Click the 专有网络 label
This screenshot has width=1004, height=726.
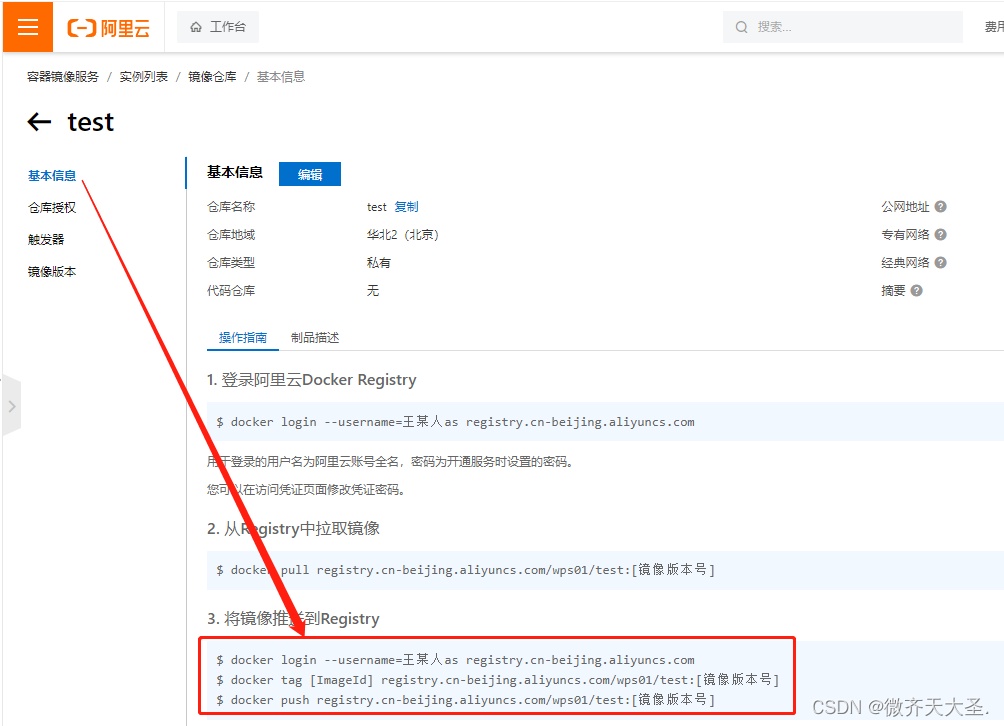(x=905, y=234)
